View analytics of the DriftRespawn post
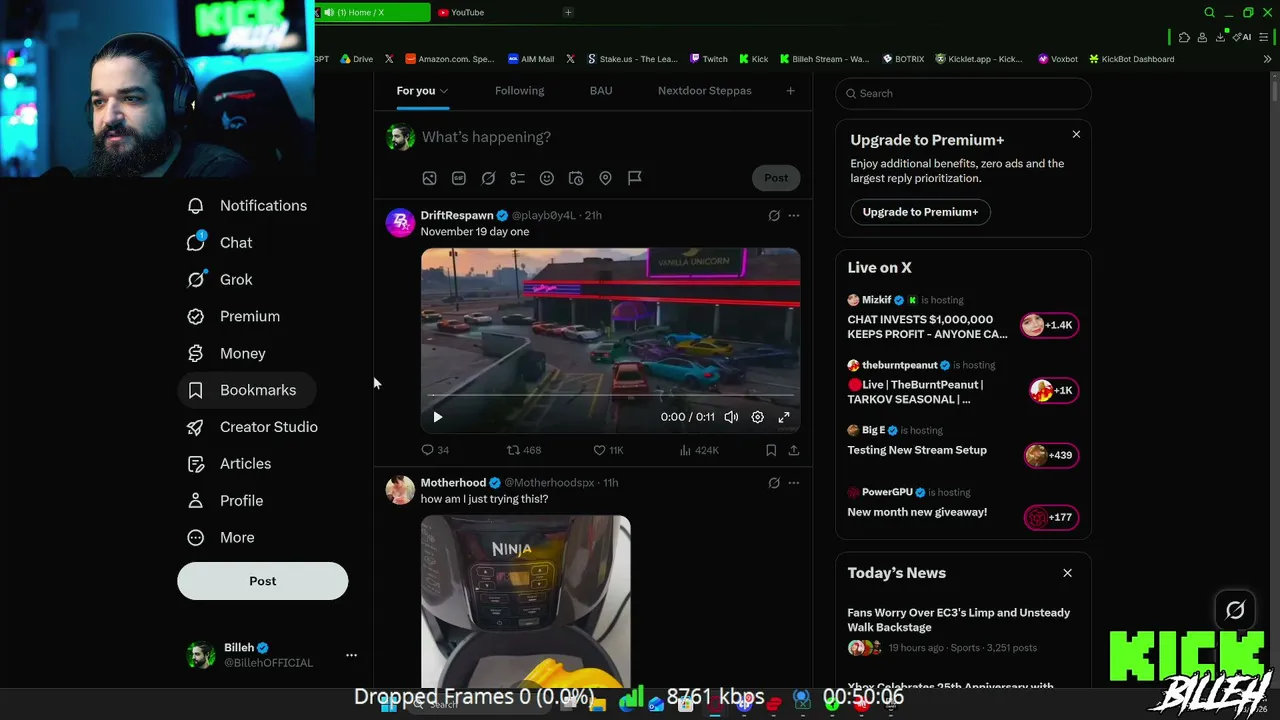The width and height of the screenshot is (1280, 720). (699, 450)
